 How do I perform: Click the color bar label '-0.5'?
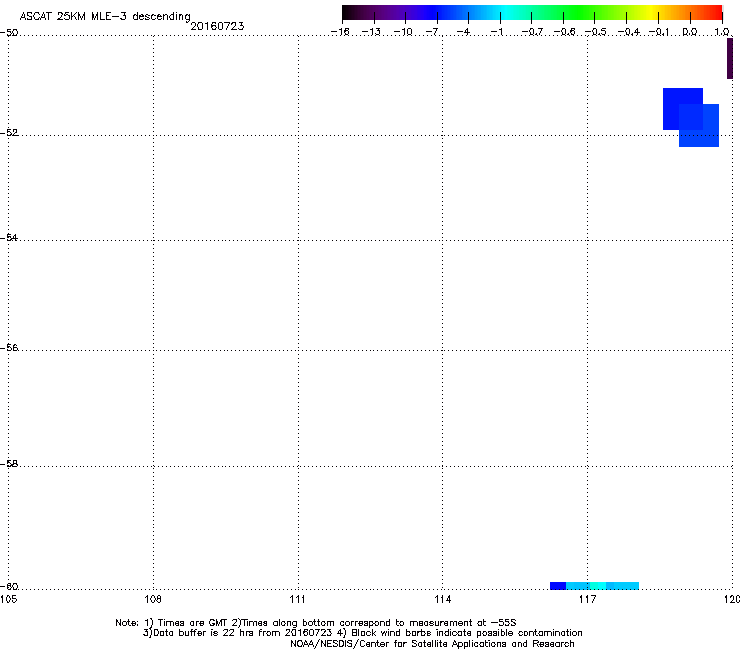click(x=596, y=32)
